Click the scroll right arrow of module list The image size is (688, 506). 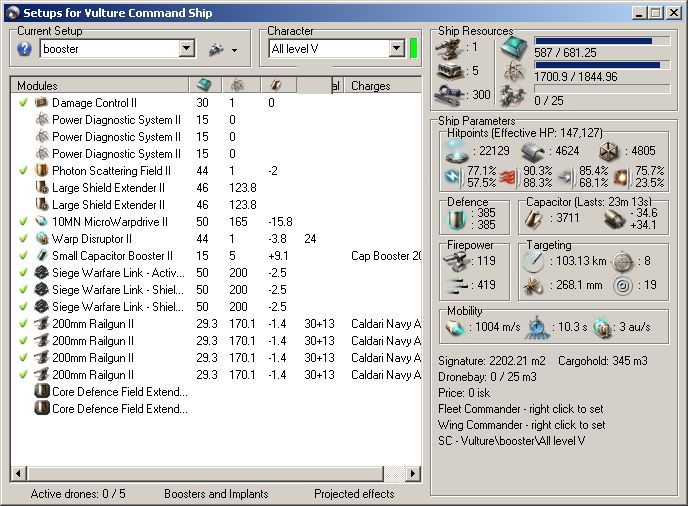pos(412,473)
